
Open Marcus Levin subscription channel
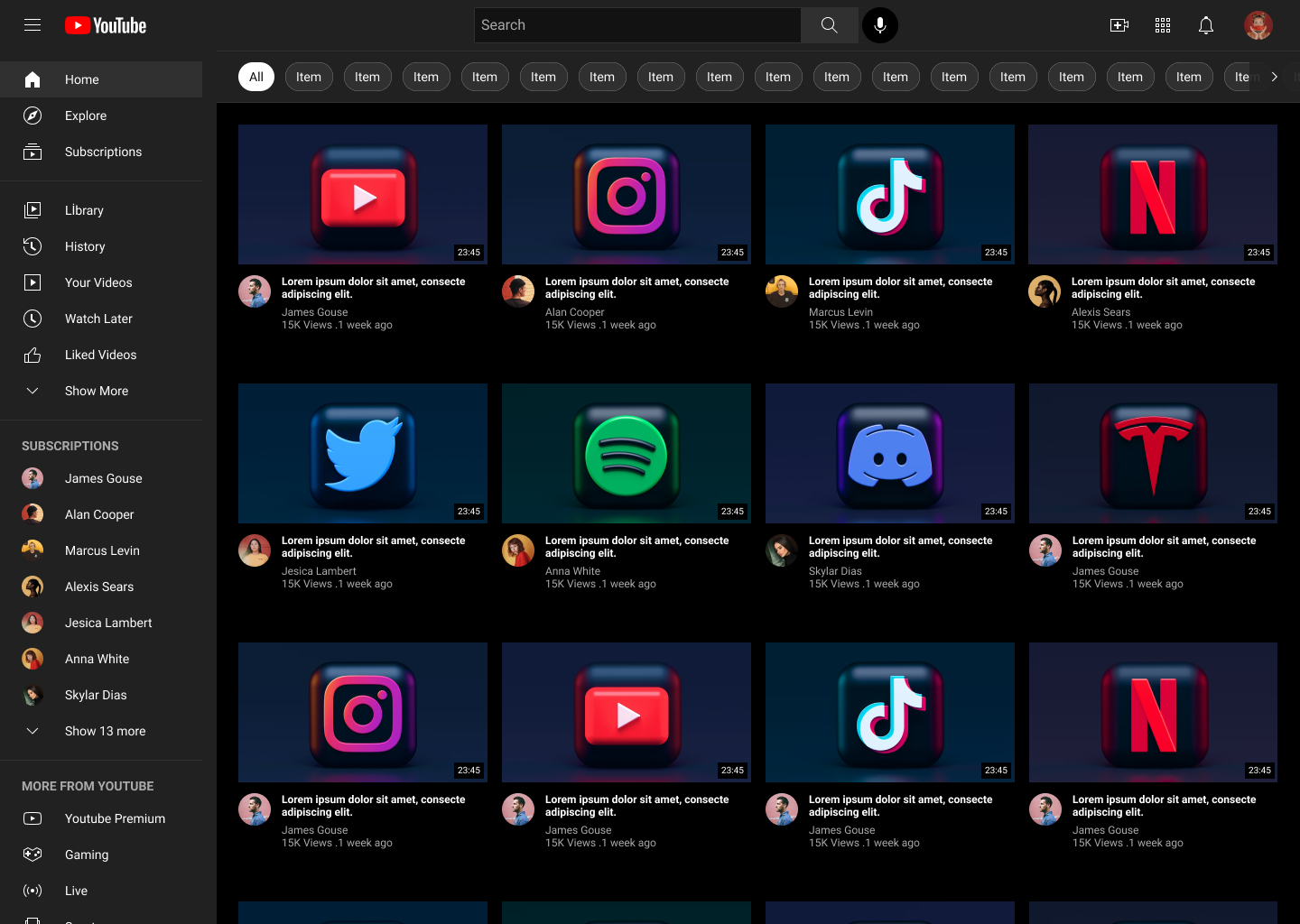click(x=101, y=550)
